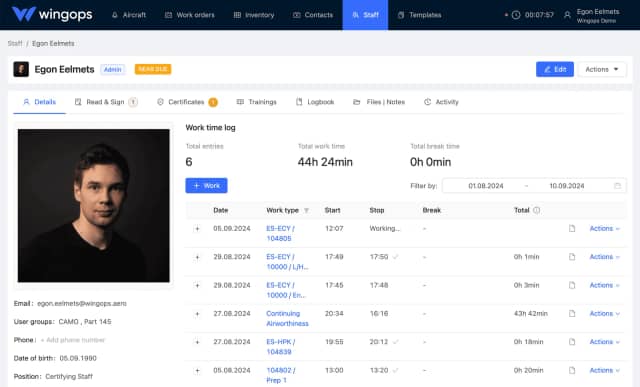
Task: Open note icon for 05.09.2024 entry
Action: 572,229
